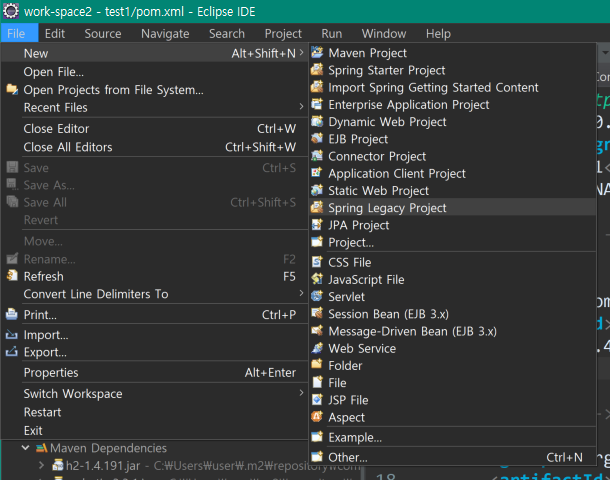Select h2-1.4.191.jar in project tree
This screenshot has height=480, width=610.
point(103,466)
